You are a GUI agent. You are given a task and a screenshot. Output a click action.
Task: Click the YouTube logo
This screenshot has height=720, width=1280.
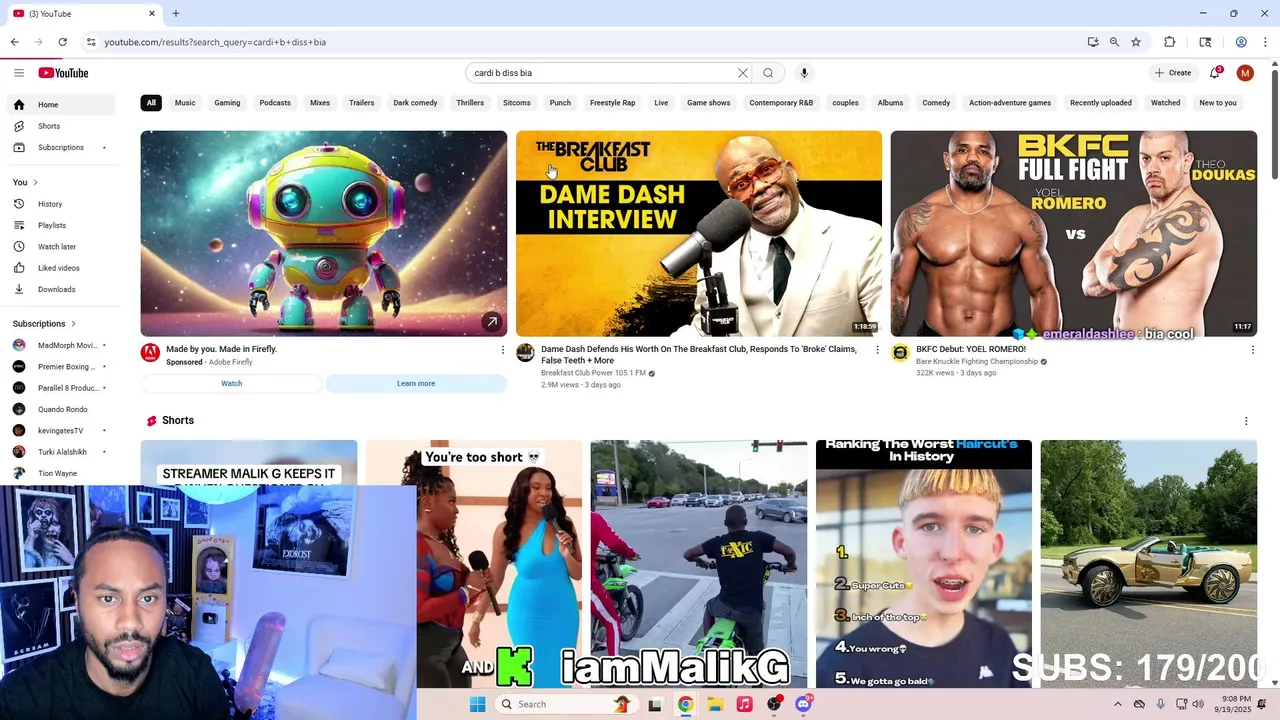pyautogui.click(x=63, y=73)
